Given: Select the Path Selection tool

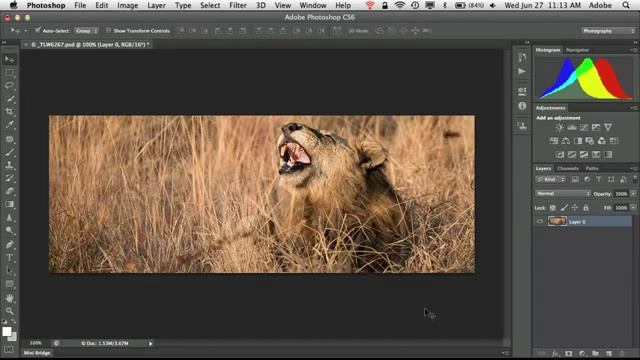Looking at the screenshot, I should (x=9, y=271).
